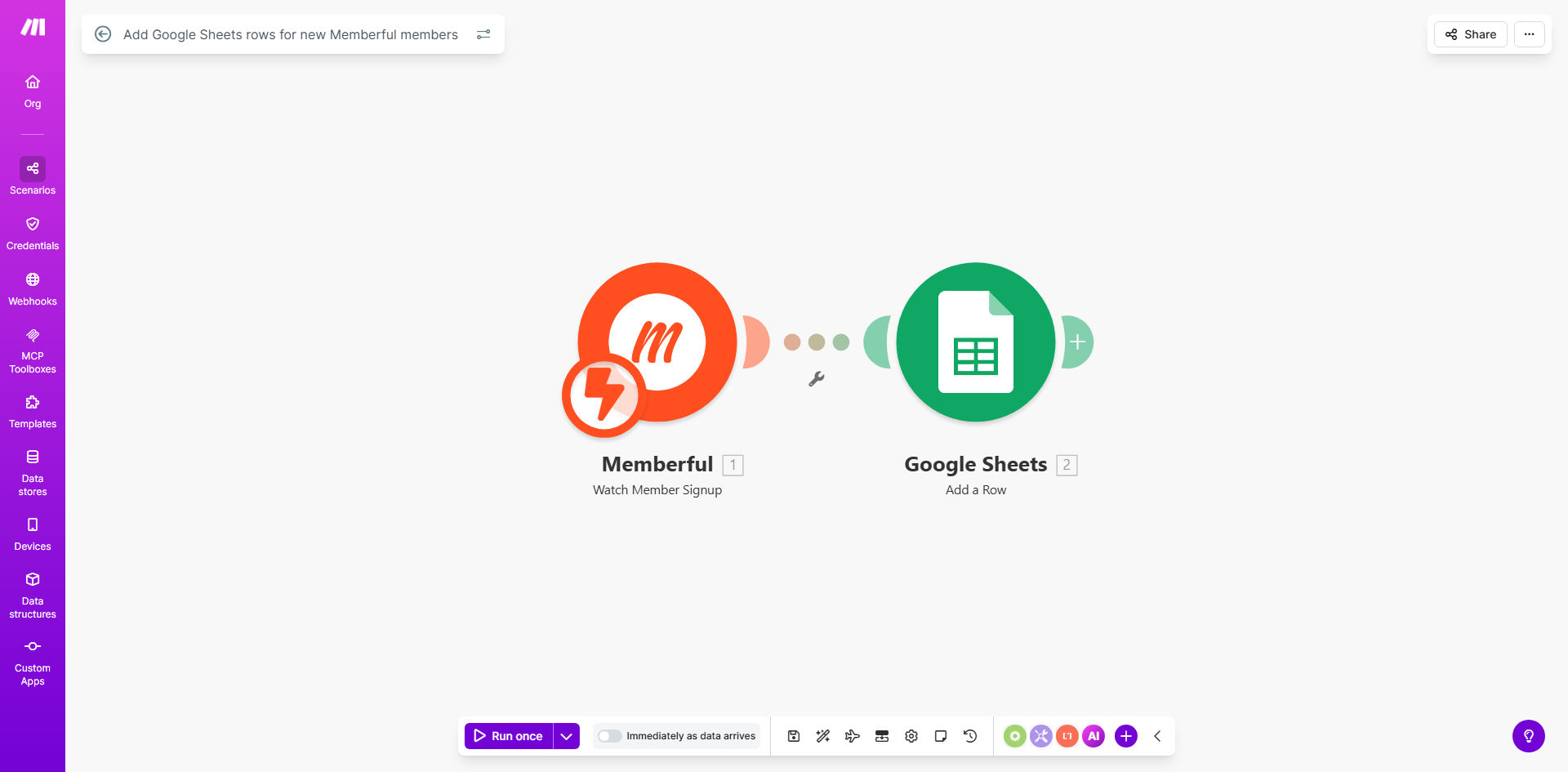Save the scenario with the disk icon

point(794,736)
